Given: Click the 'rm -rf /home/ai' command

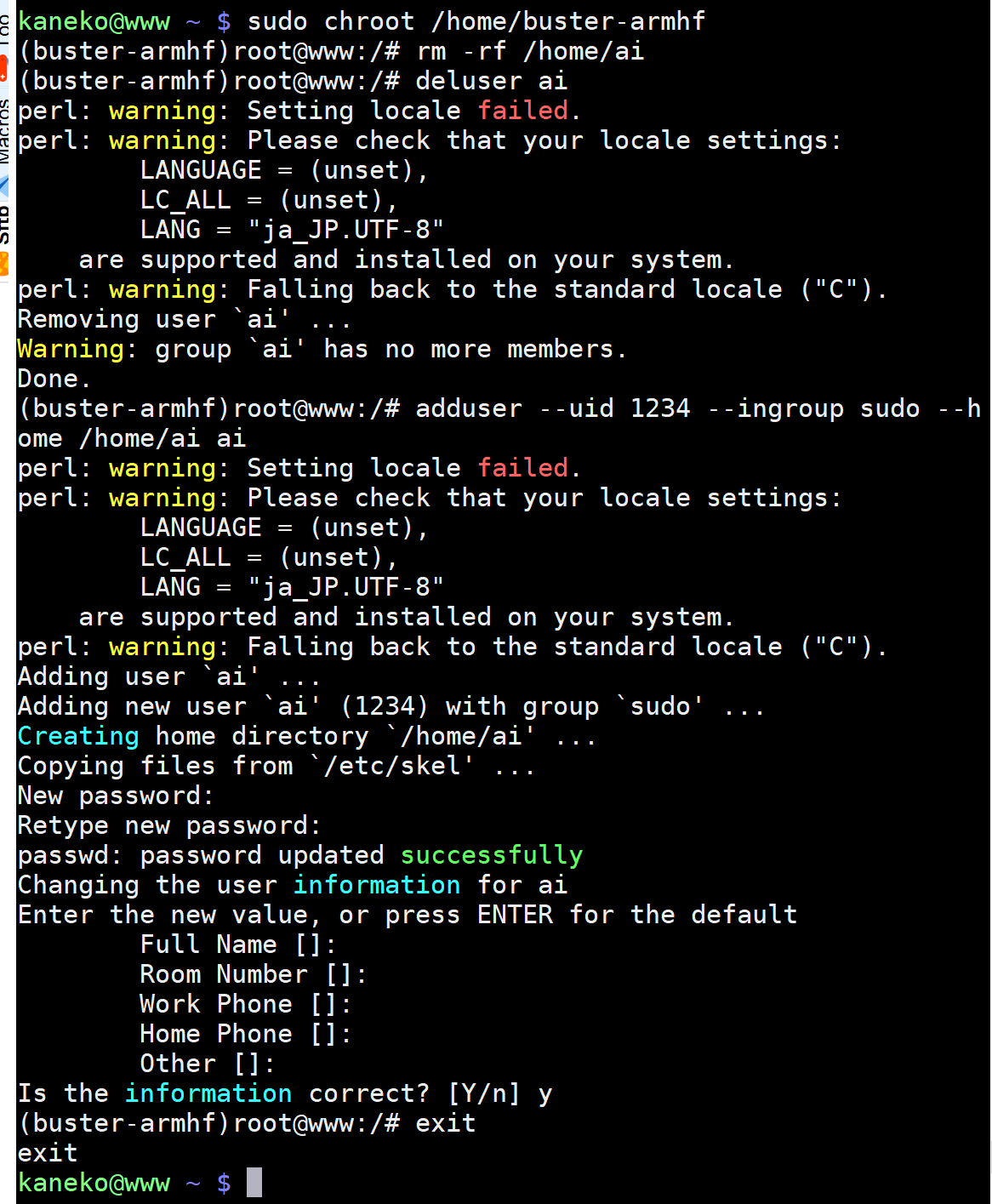Looking at the screenshot, I should pyautogui.click(x=530, y=51).
